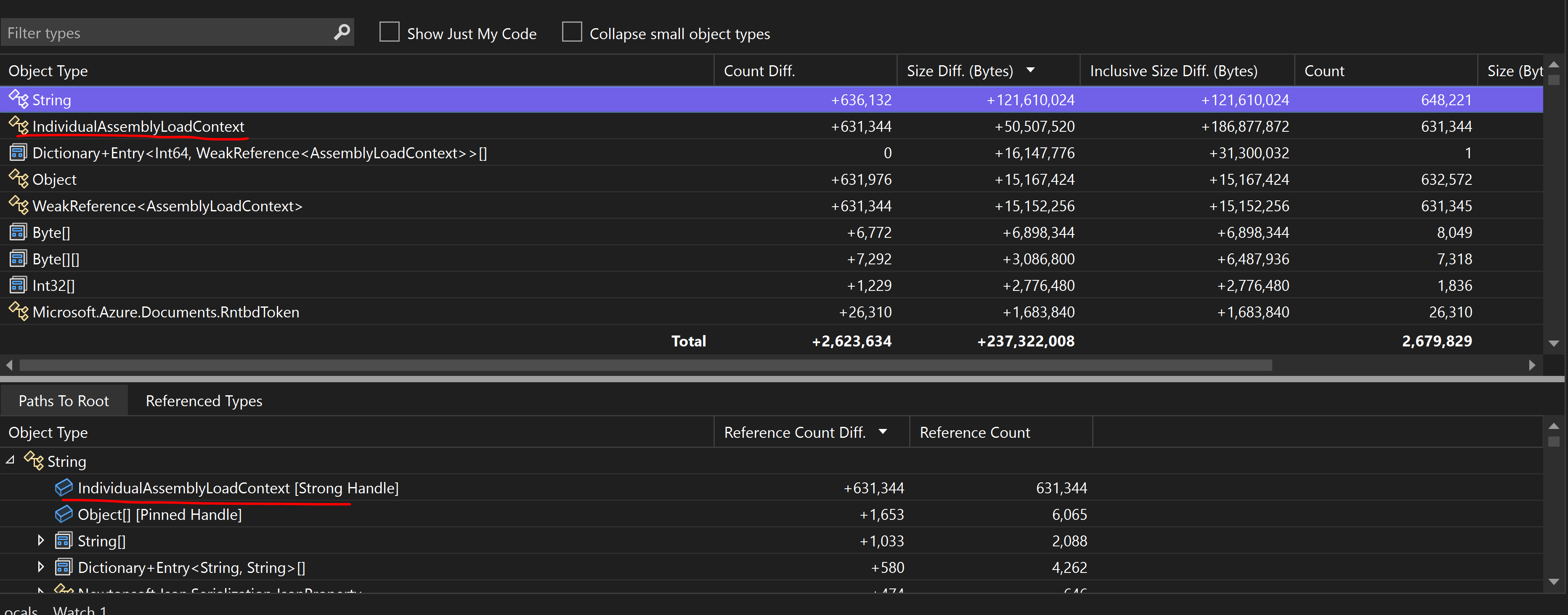
Task: Click the +1,033 reference count diff
Action: (881, 541)
